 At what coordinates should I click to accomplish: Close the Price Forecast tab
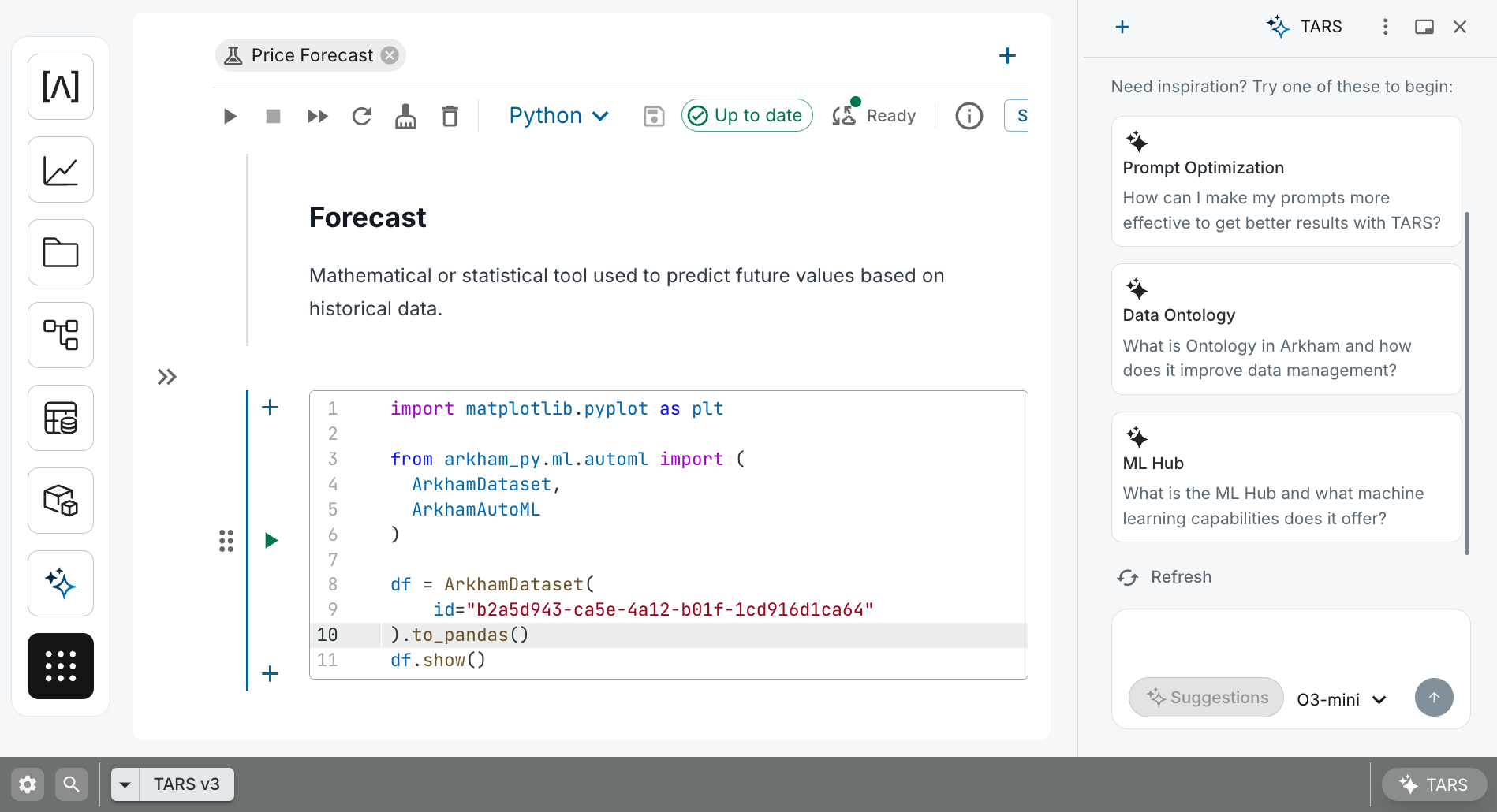[390, 55]
